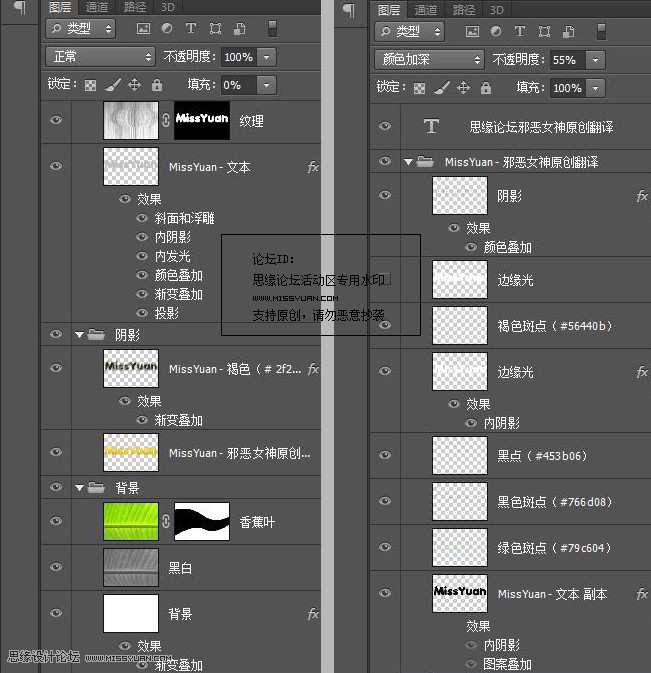Collapse MissYuan - 邪恶女神原创翻译 group
Viewport: 651px width, 673px height.
408,162
